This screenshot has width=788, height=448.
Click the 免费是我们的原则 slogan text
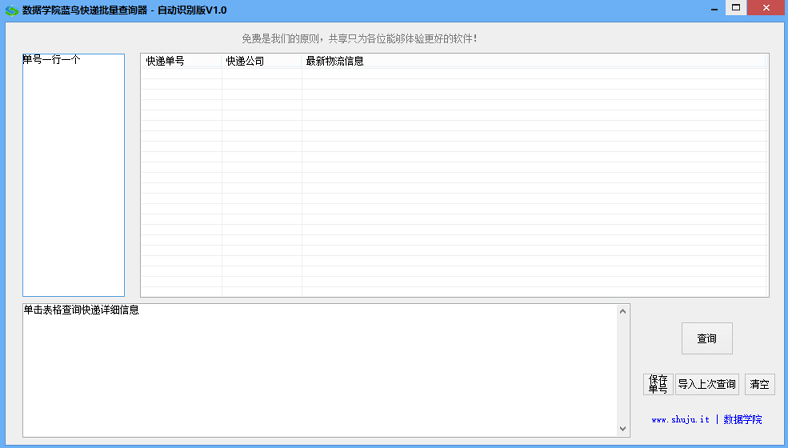[359, 39]
